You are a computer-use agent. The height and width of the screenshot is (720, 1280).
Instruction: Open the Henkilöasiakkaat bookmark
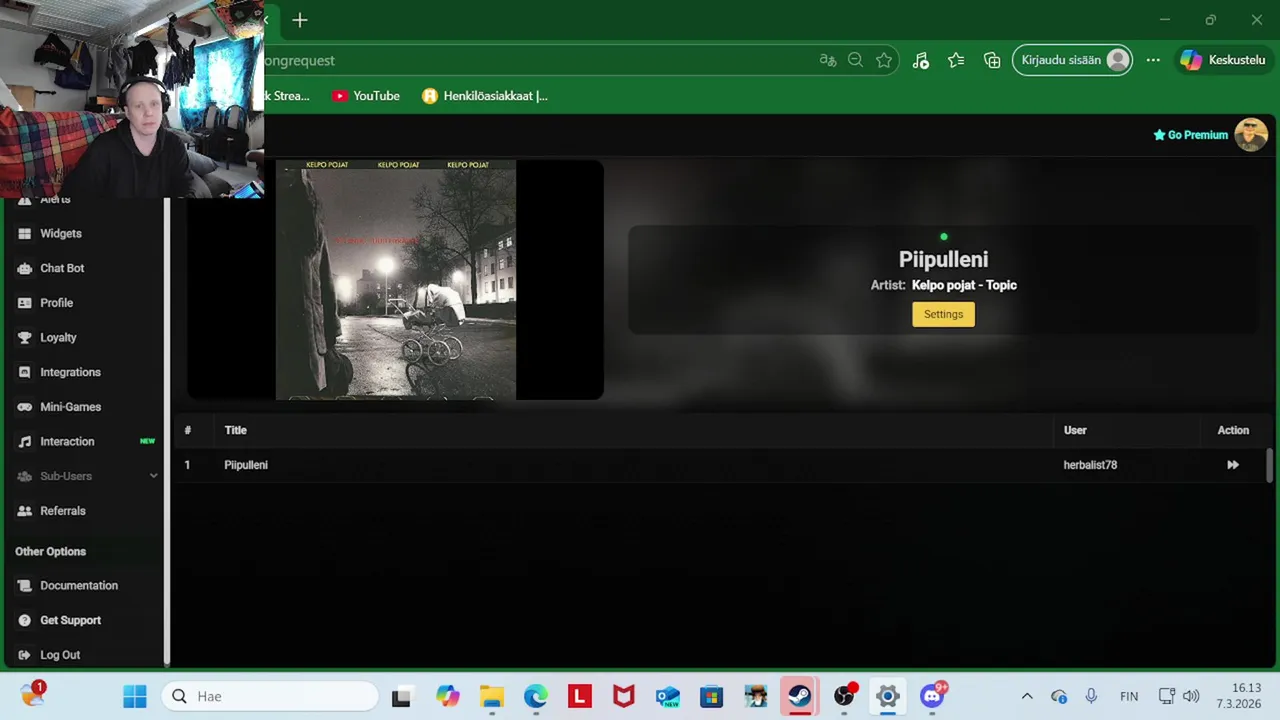485,96
